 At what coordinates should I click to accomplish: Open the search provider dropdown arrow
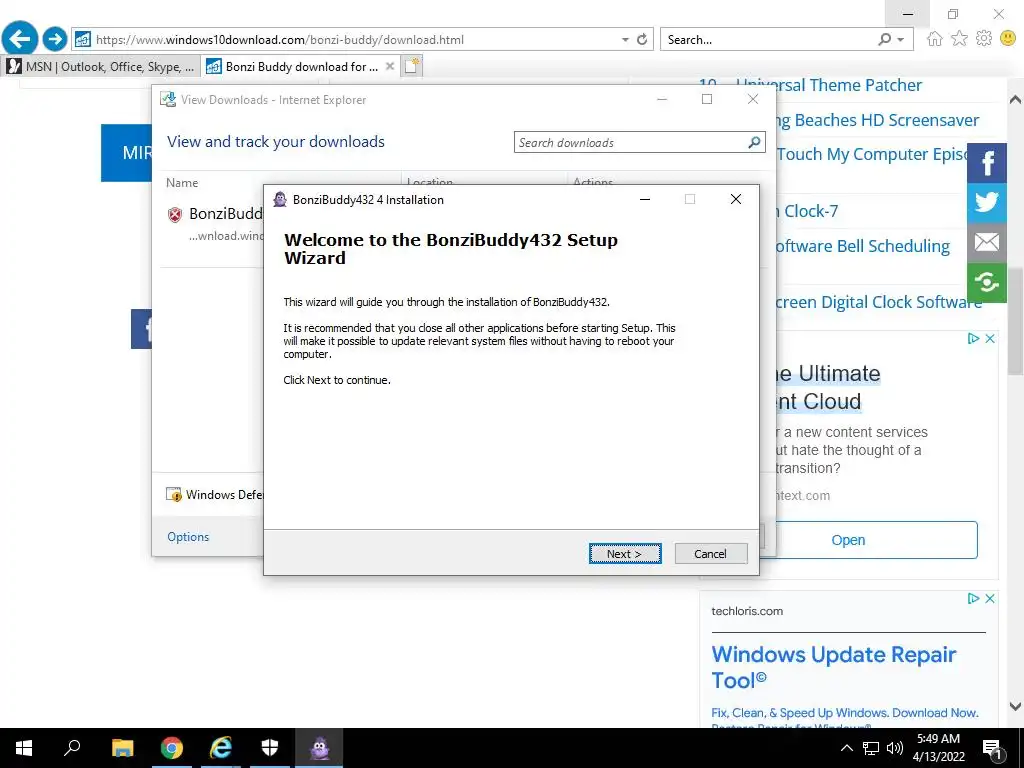click(901, 39)
